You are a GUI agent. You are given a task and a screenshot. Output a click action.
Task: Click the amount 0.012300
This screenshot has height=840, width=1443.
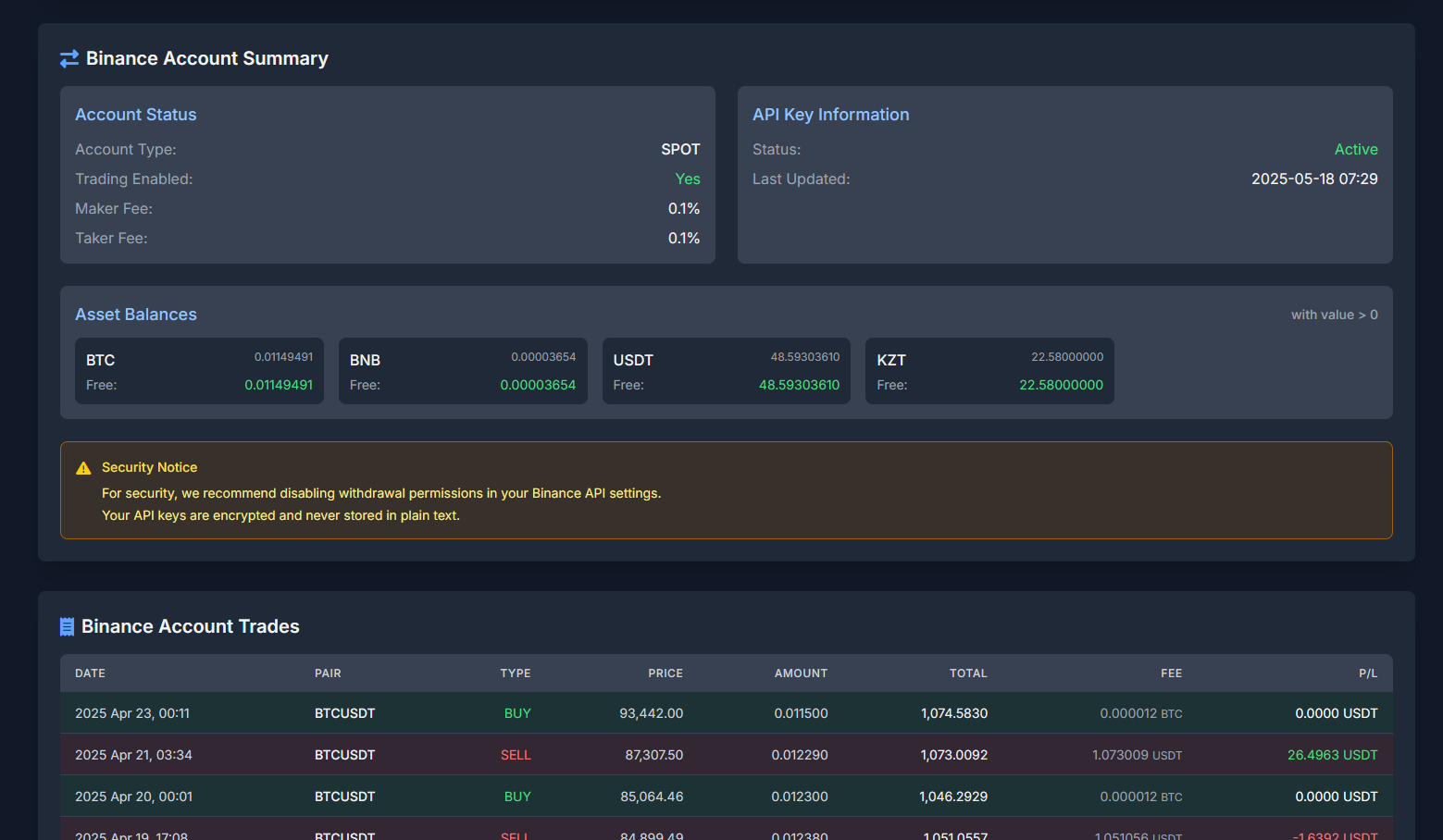[x=800, y=797]
